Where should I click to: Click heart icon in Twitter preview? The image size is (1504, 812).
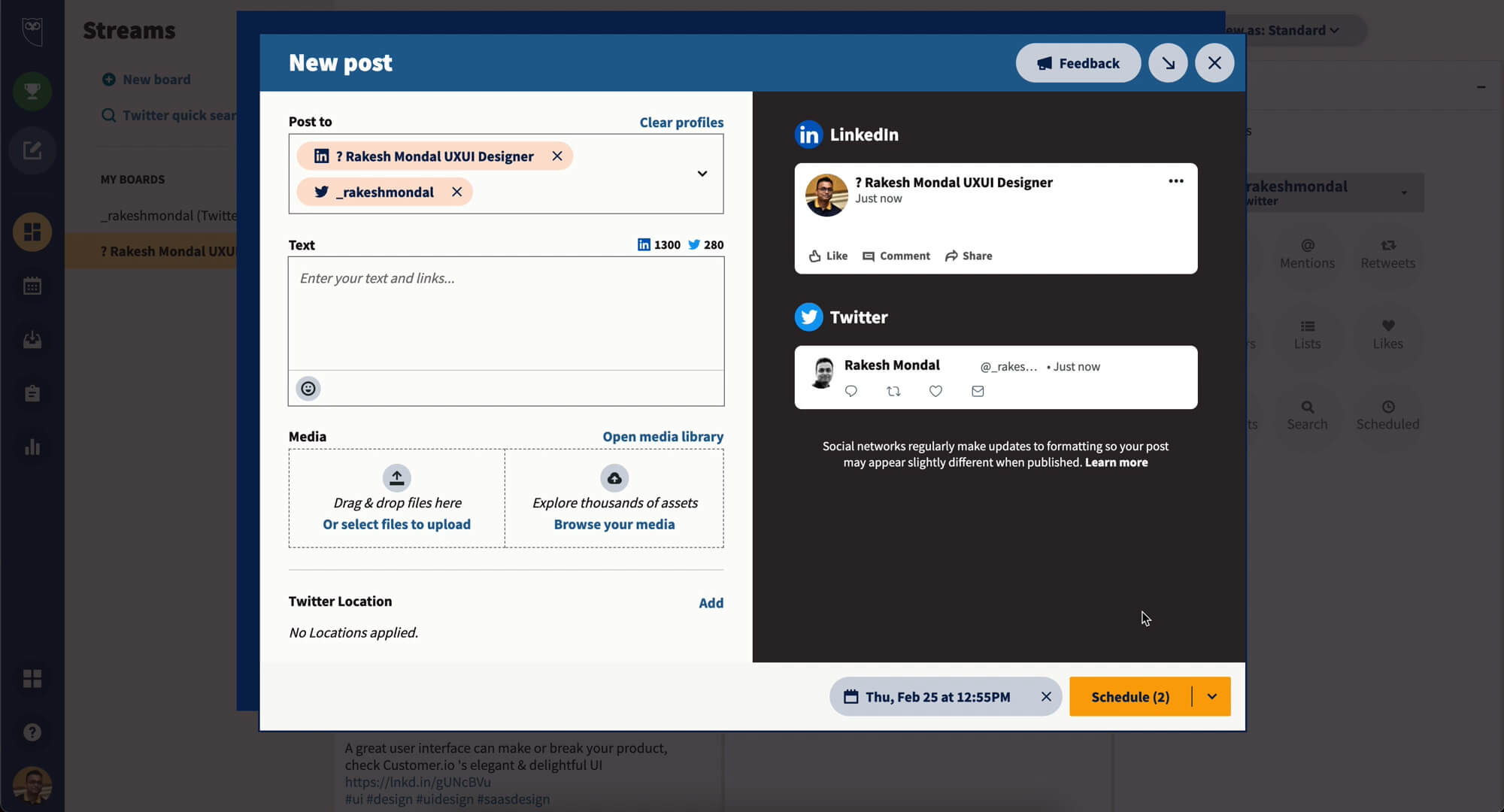(x=935, y=391)
